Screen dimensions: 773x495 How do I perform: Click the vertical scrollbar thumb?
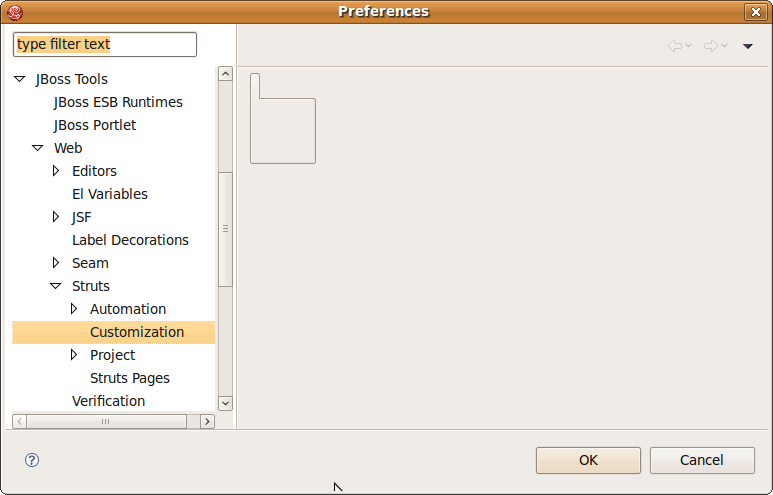point(225,229)
